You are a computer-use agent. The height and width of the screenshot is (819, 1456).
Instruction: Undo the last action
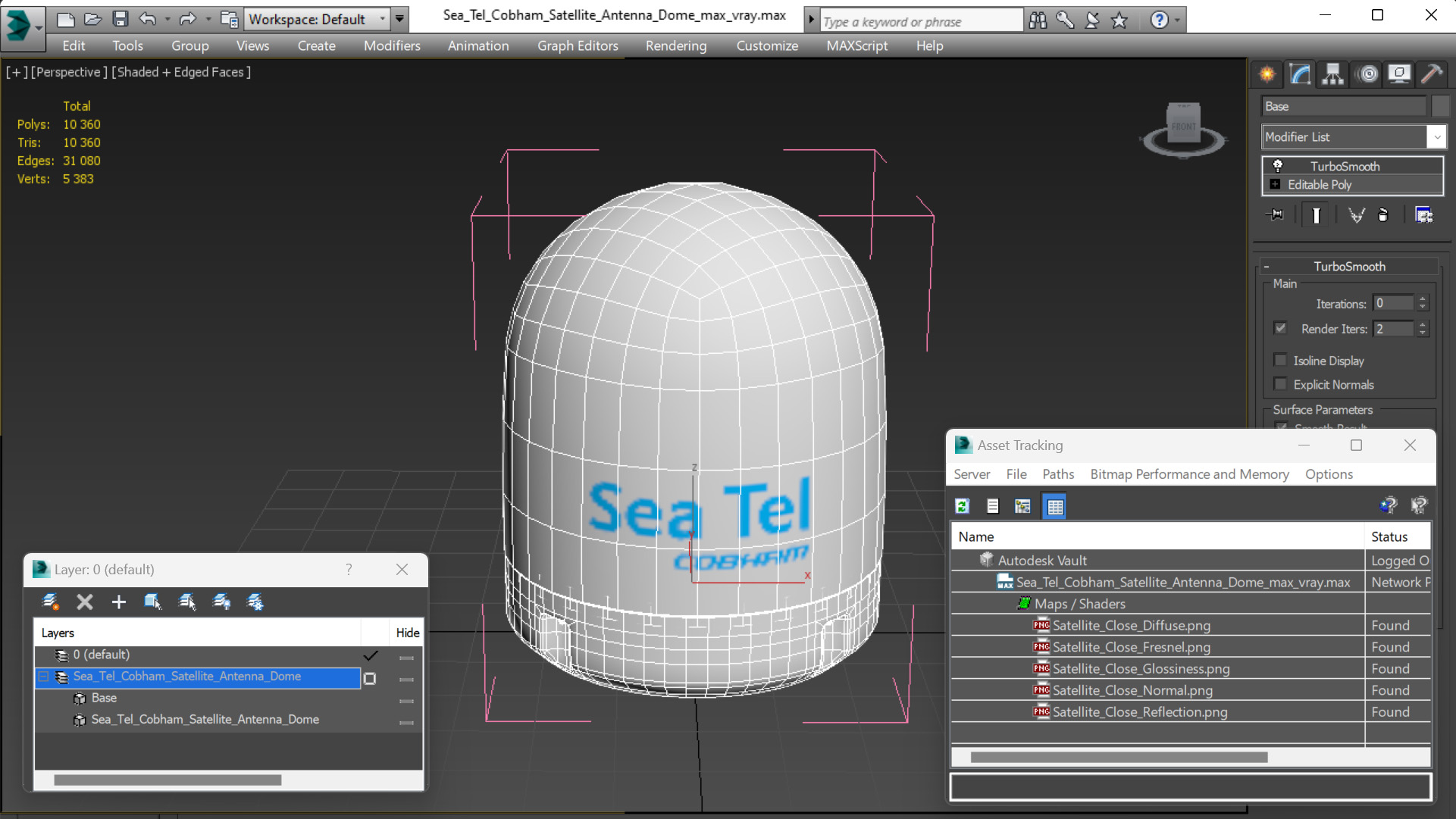click(147, 19)
